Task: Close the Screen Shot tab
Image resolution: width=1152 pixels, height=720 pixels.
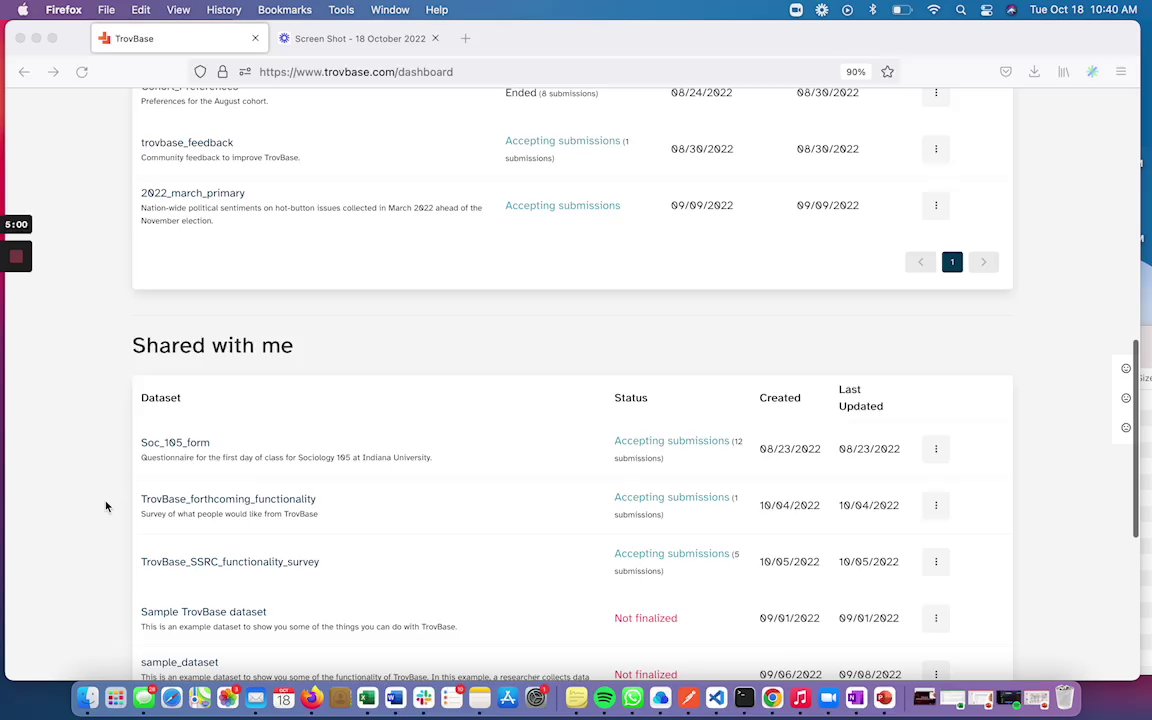Action: pyautogui.click(x=435, y=38)
